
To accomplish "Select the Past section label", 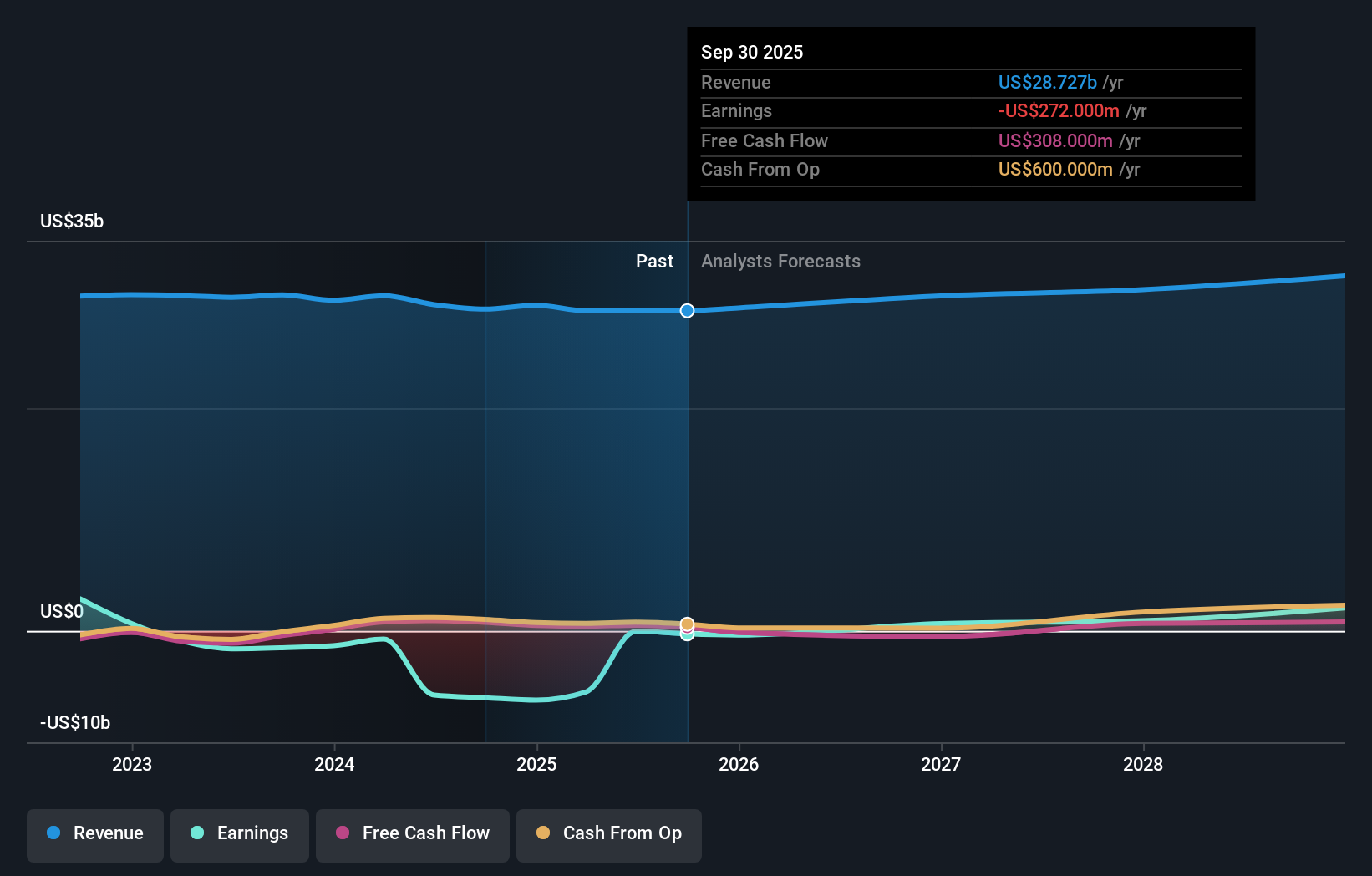I will pyautogui.click(x=654, y=261).
